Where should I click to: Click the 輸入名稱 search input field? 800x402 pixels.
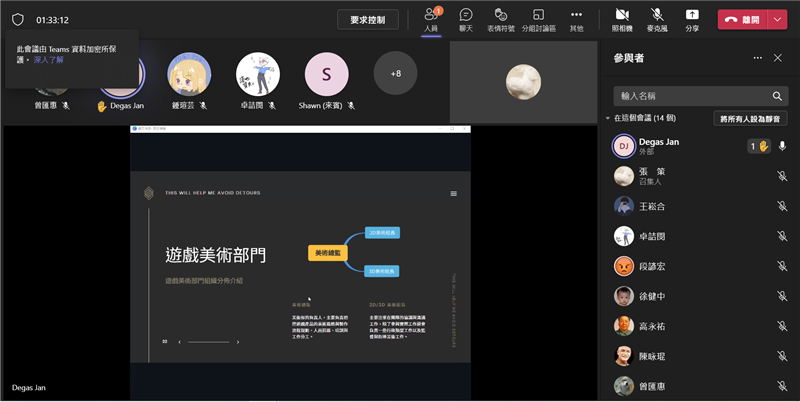[x=690, y=96]
